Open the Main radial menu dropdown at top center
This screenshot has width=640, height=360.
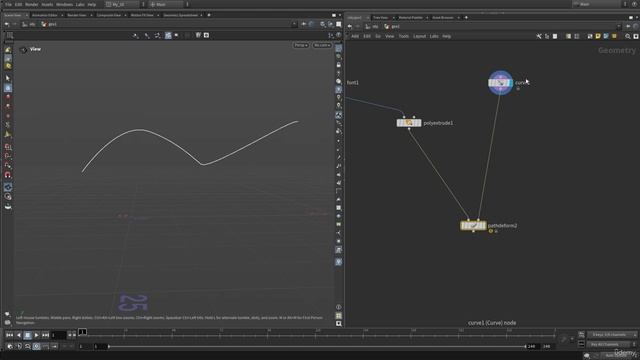[166, 4]
